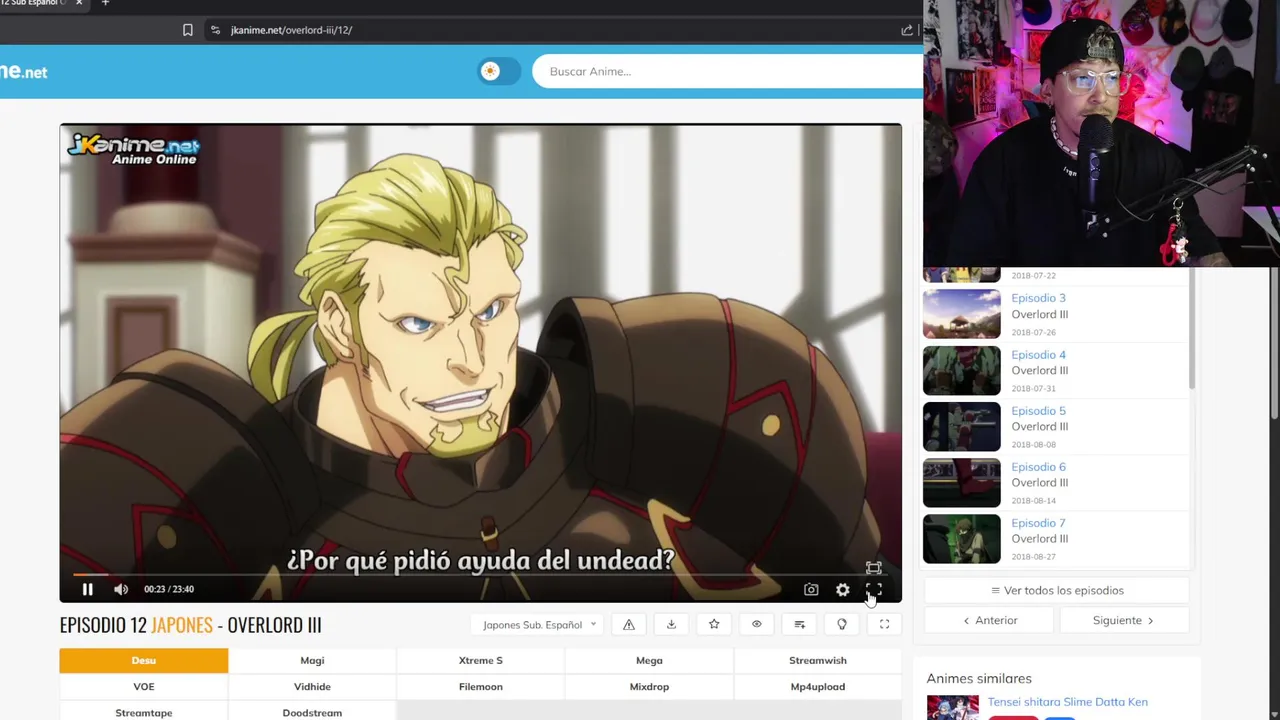This screenshot has height=720, width=1280.
Task: Pause the video playback
Action: pyautogui.click(x=88, y=589)
